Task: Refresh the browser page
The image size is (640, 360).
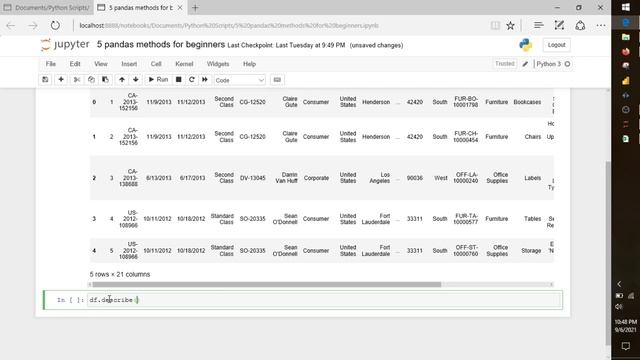Action: click(55, 25)
